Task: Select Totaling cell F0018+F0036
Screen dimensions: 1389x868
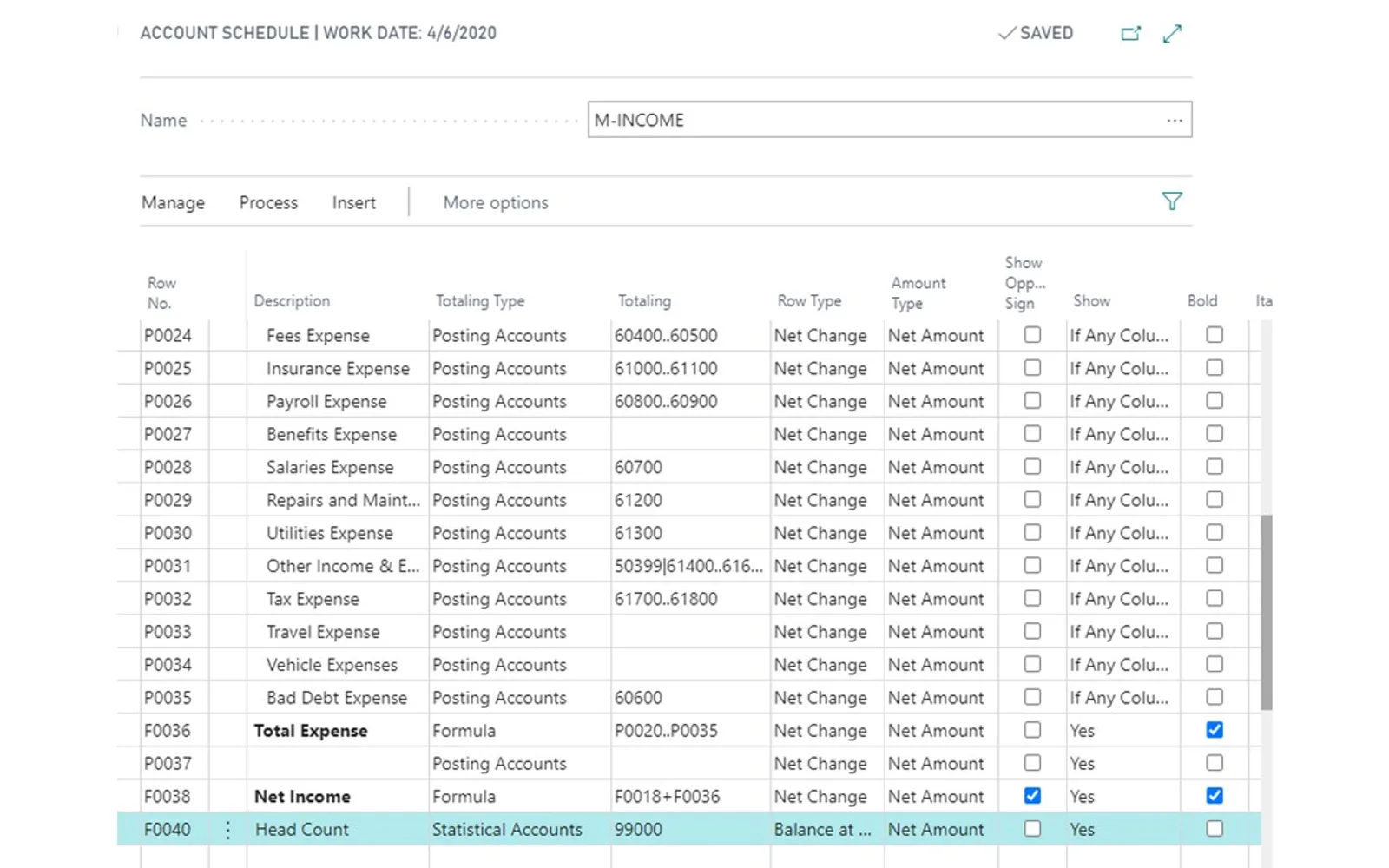Action: coord(690,797)
